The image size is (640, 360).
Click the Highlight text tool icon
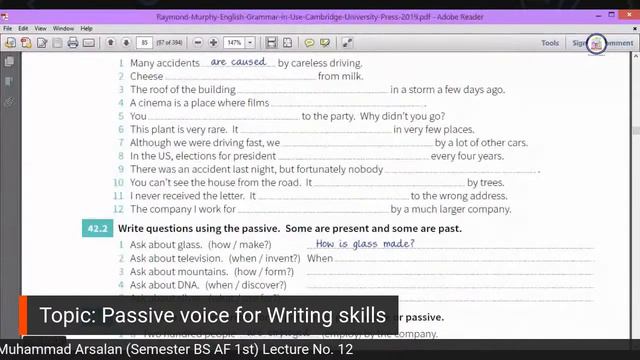click(x=325, y=43)
